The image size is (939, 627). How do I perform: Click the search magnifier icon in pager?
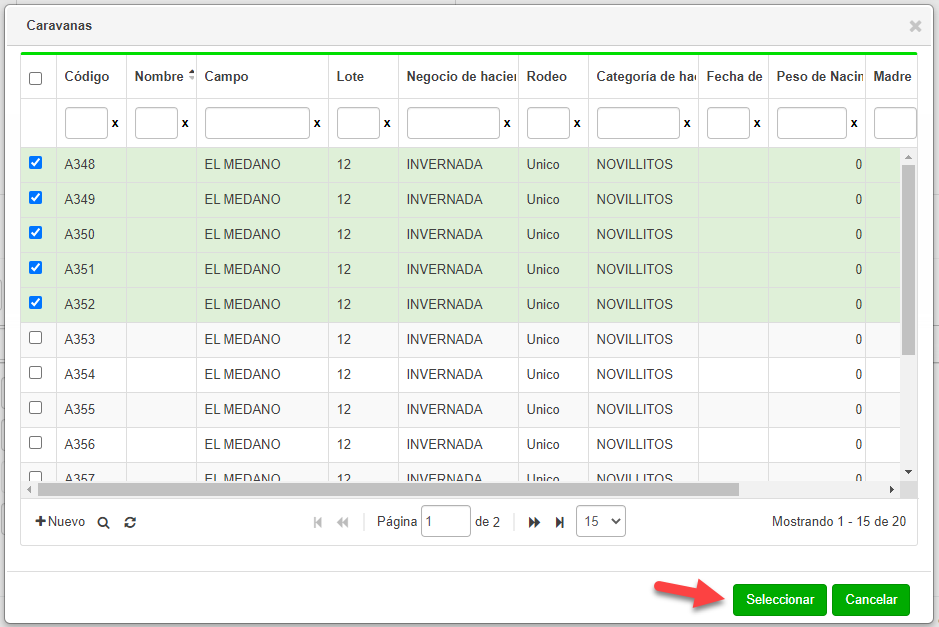coord(103,523)
